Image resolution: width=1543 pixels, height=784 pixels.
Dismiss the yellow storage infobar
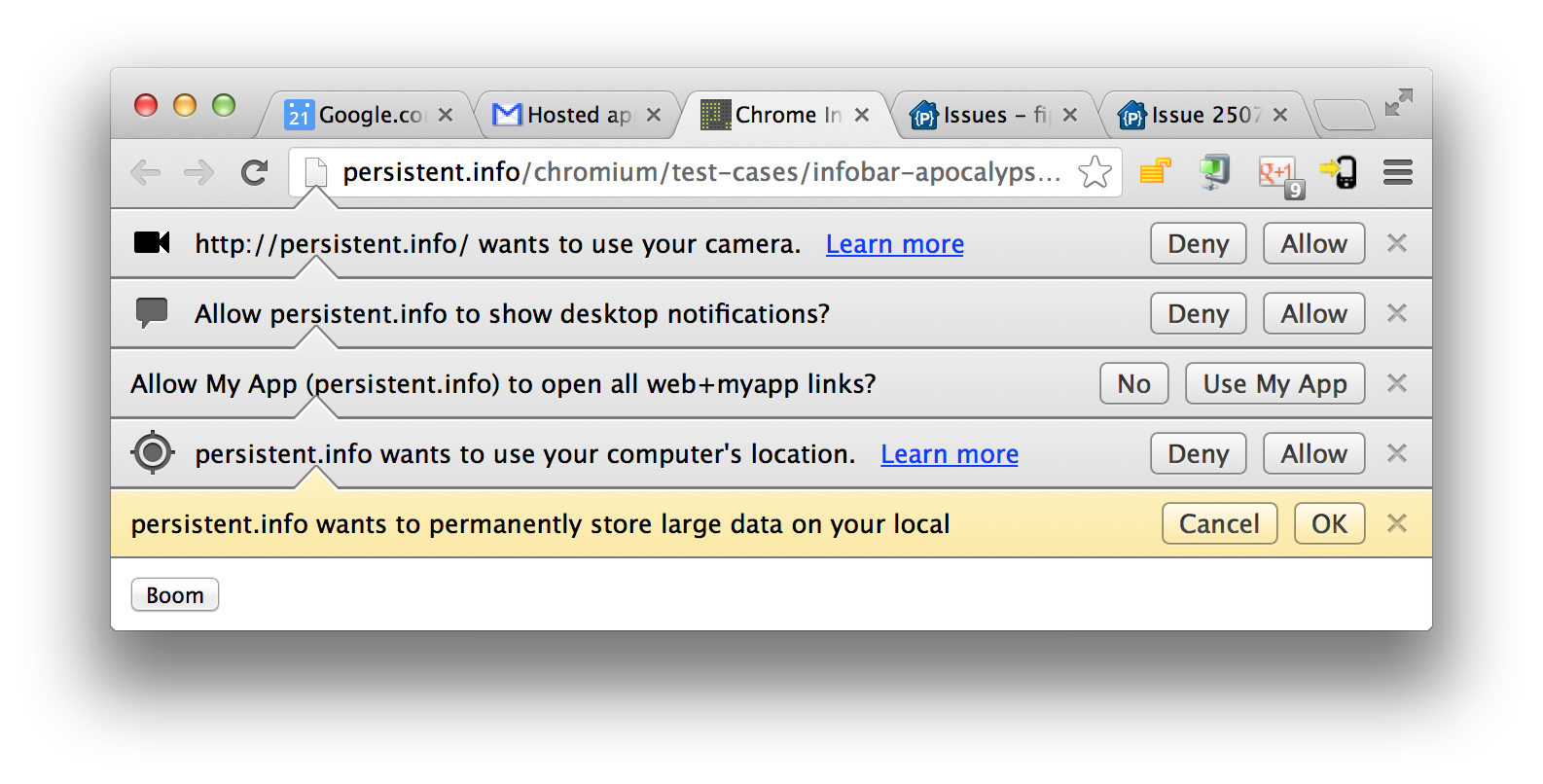[1397, 523]
